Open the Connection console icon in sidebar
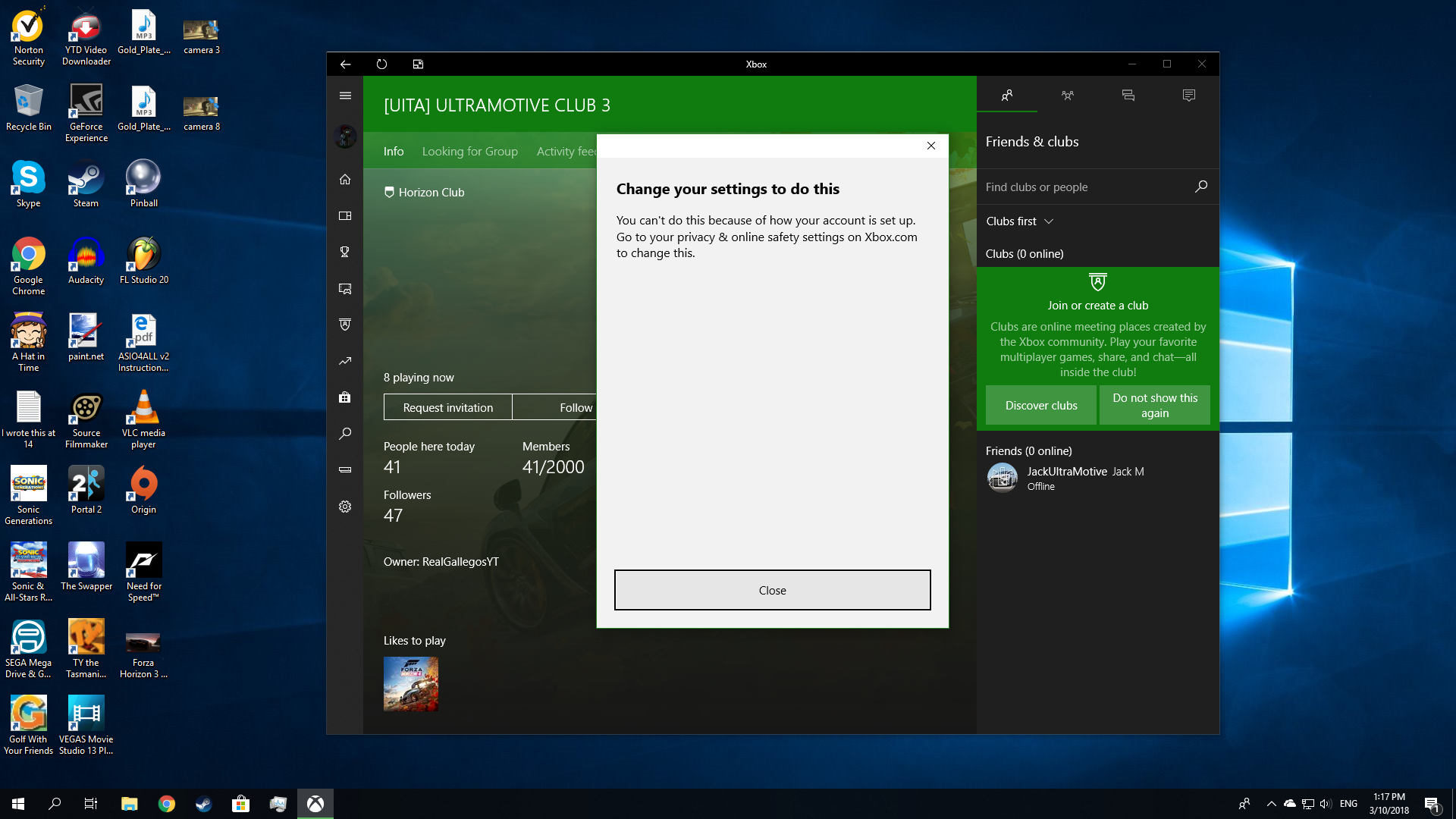 click(x=345, y=470)
